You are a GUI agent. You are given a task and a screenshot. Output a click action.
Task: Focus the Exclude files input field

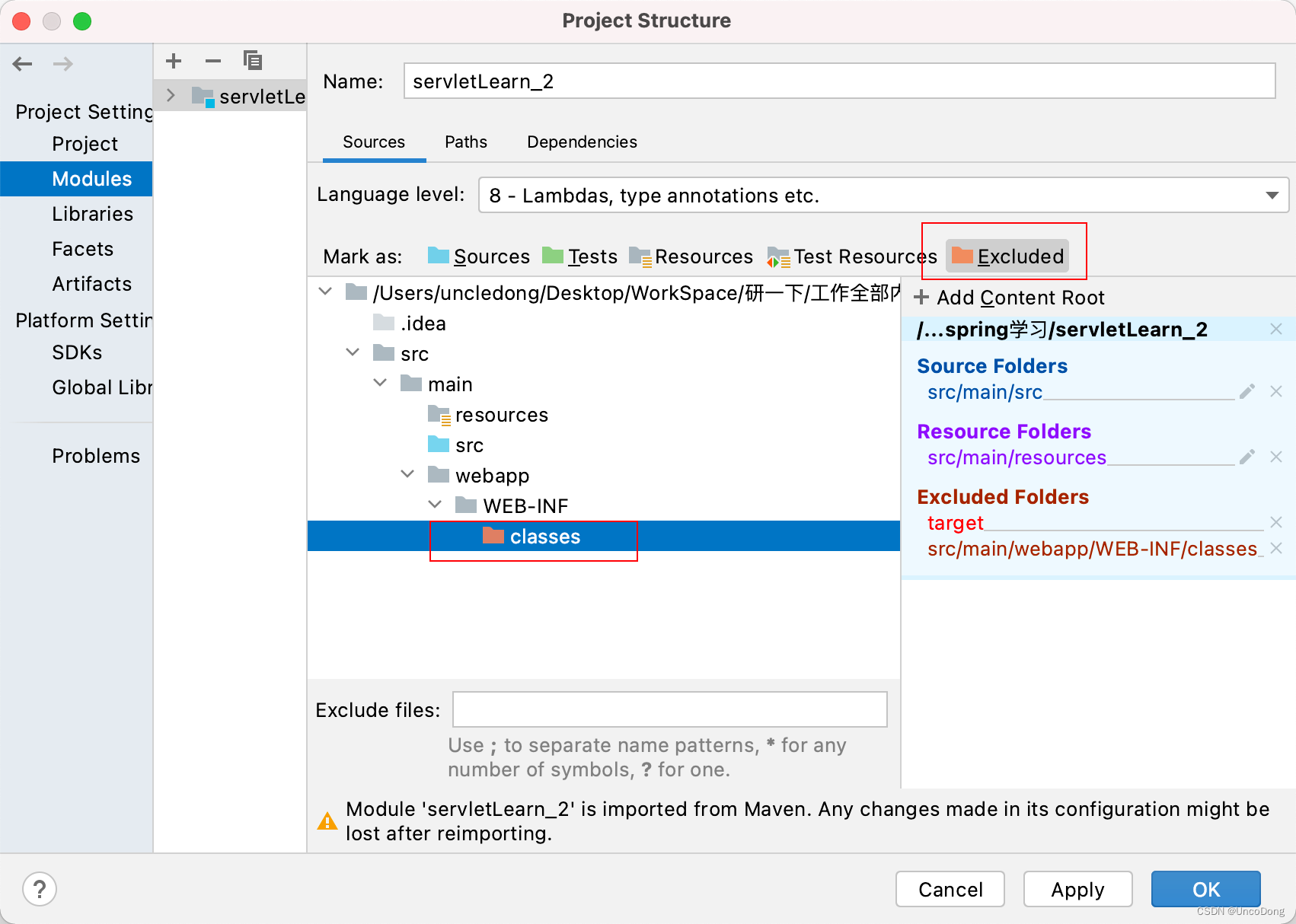pos(670,709)
